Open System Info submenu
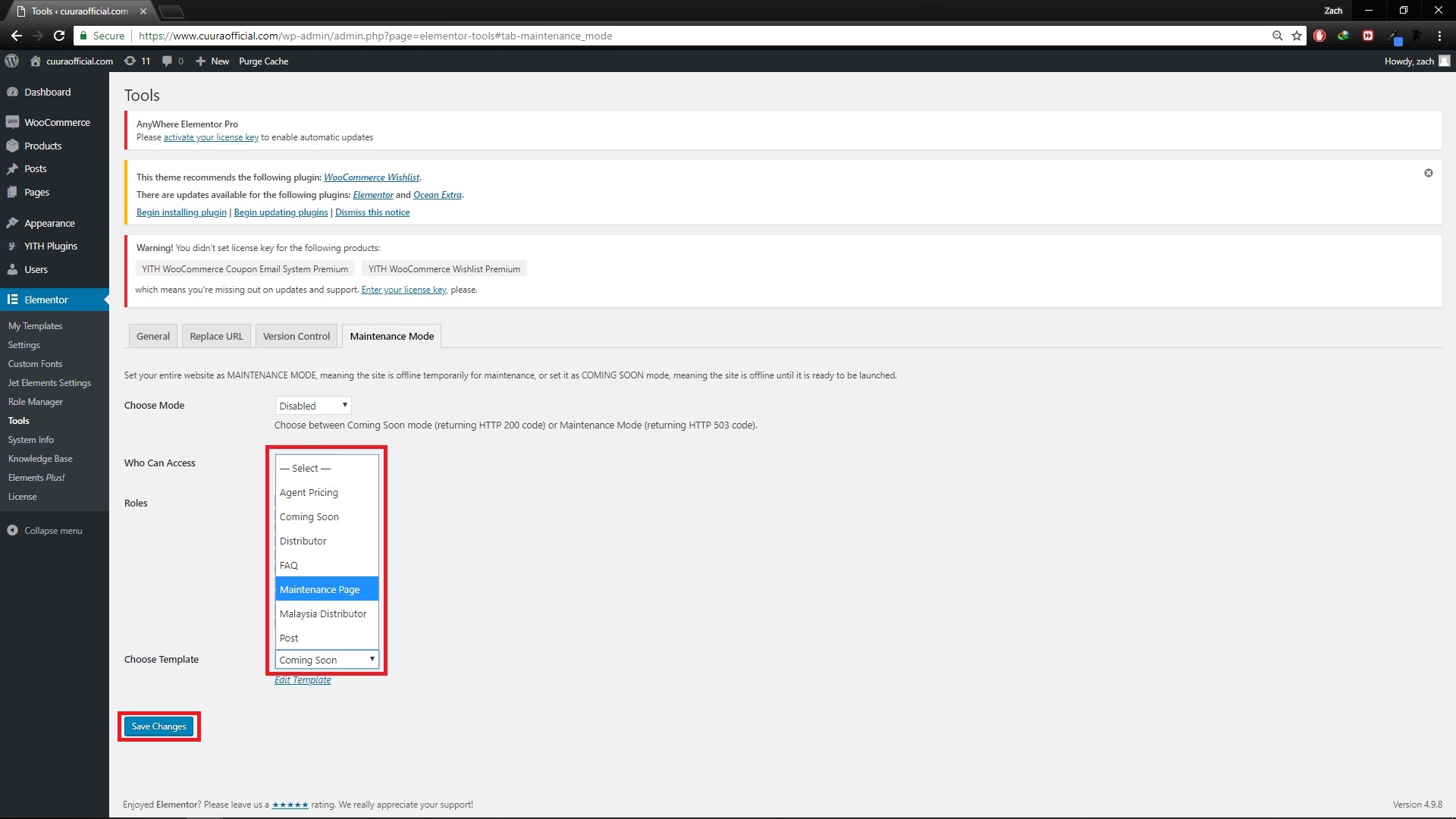Image resolution: width=1456 pixels, height=819 pixels. point(30,440)
